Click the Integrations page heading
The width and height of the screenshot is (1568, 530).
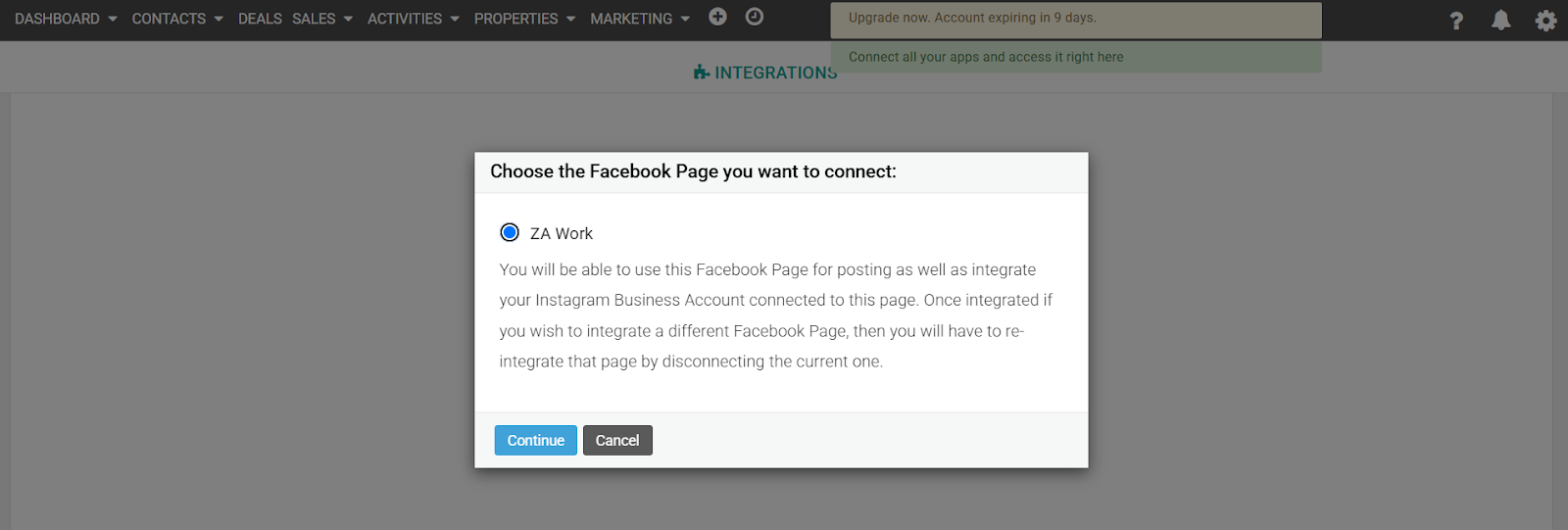775,72
